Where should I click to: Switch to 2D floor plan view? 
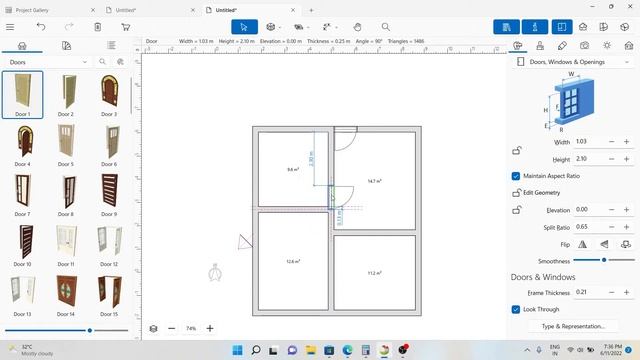(562, 27)
